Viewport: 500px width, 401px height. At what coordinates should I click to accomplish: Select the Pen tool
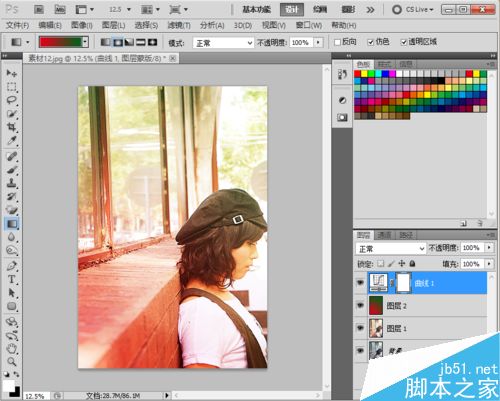point(12,266)
